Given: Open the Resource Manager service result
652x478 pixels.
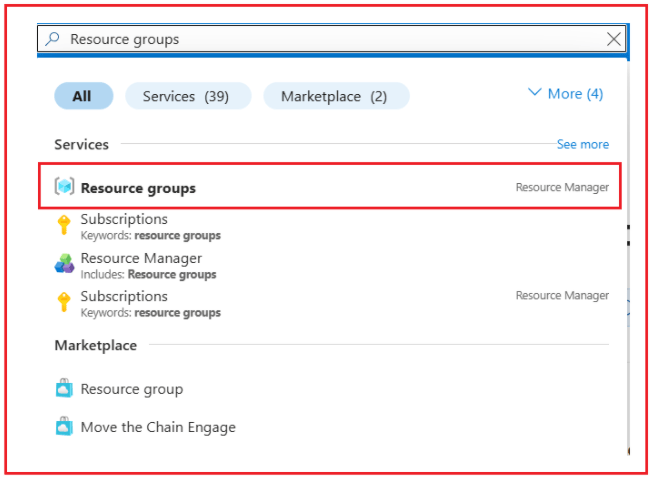Looking at the screenshot, I should pyautogui.click(x=331, y=266).
